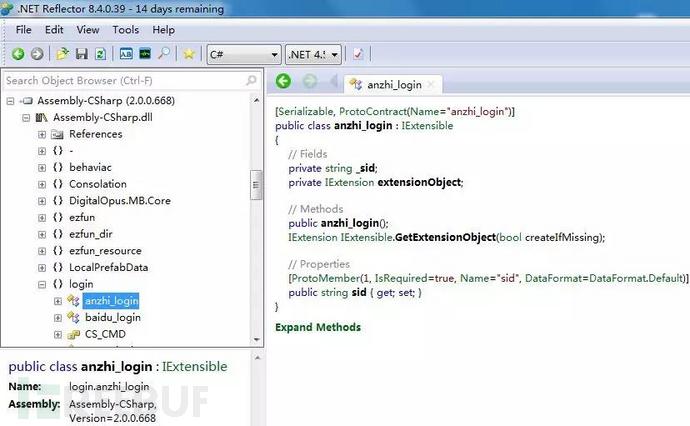690x426 pixels.
Task: Select the DigitalOpus.MB.Core namespace
Action: [119, 200]
